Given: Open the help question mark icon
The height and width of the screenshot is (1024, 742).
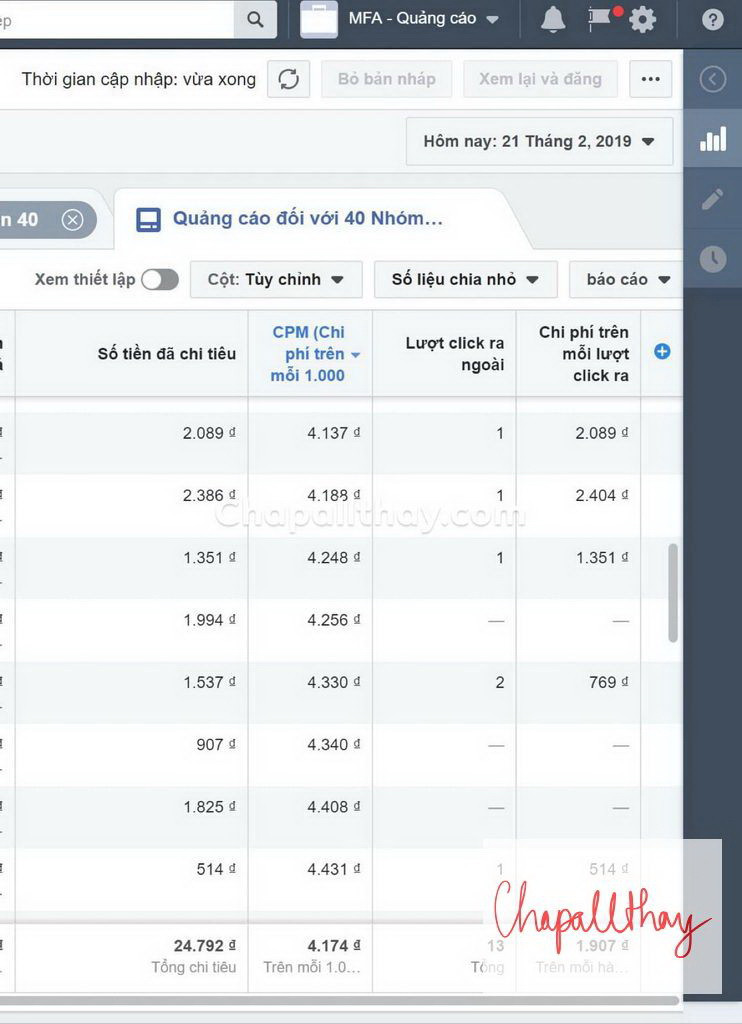Looking at the screenshot, I should click(x=712, y=20).
